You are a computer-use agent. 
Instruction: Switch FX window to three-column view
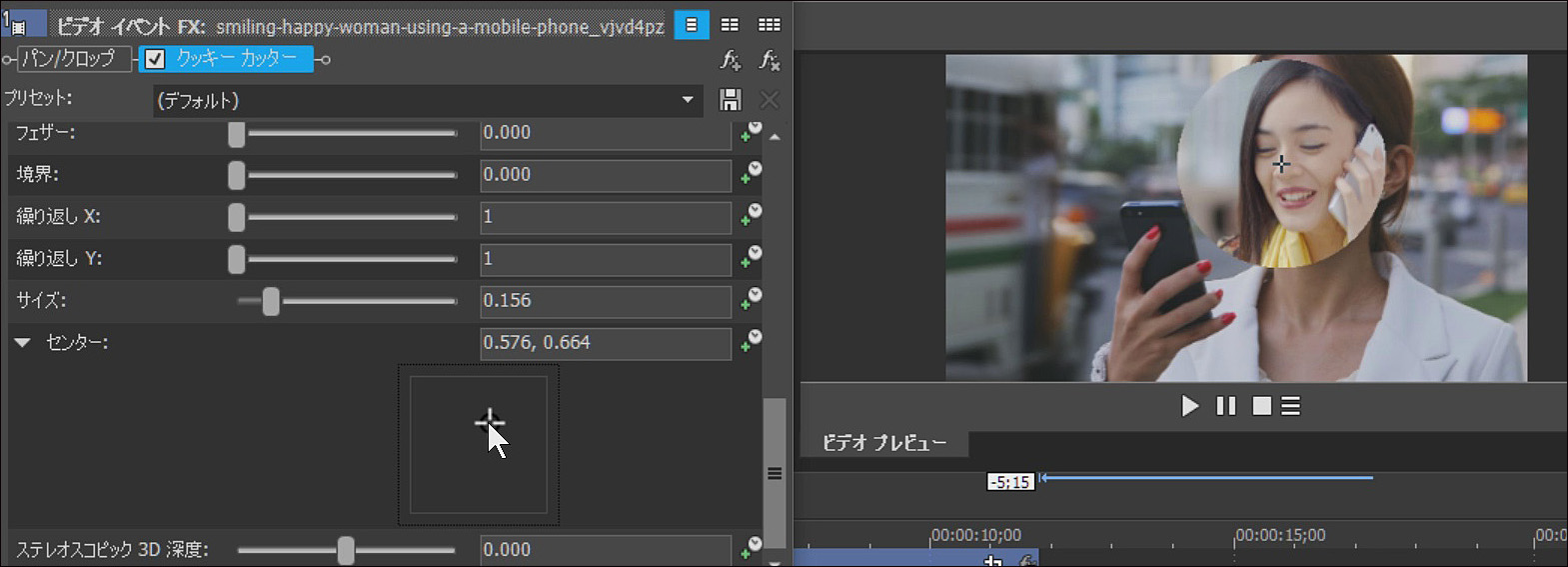tap(770, 25)
